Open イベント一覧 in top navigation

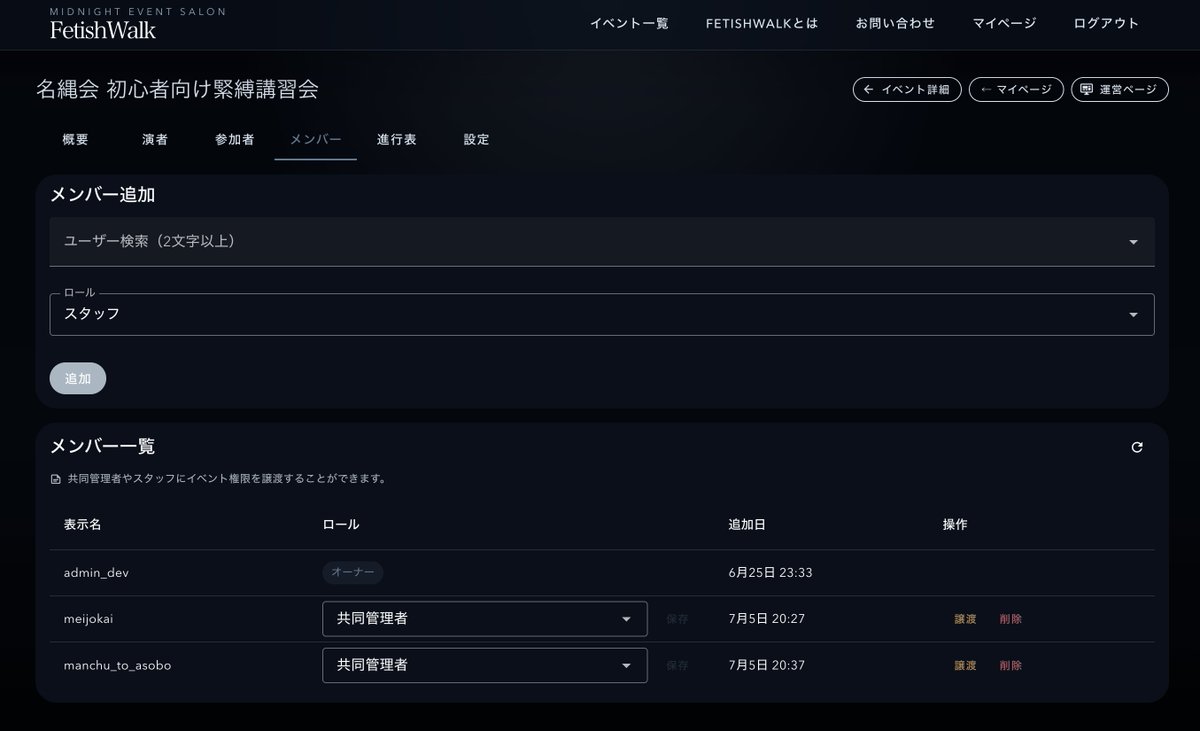pos(629,24)
